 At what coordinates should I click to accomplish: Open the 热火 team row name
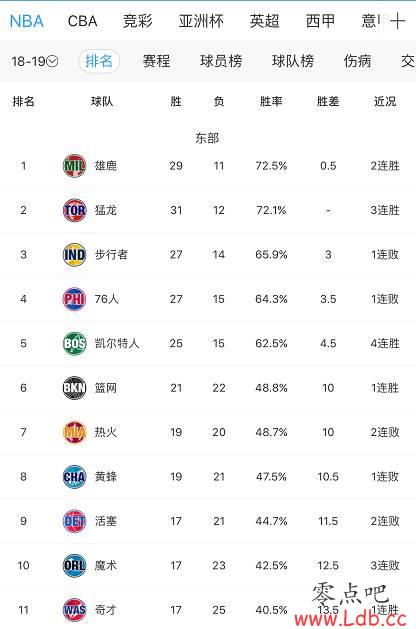(106, 432)
